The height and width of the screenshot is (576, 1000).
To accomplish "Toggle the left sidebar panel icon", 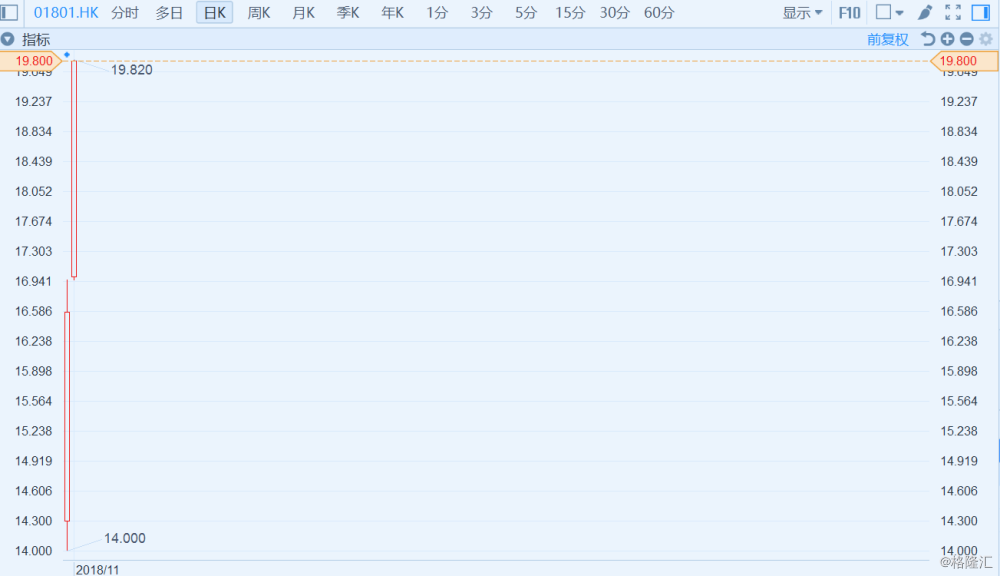I will [9, 12].
